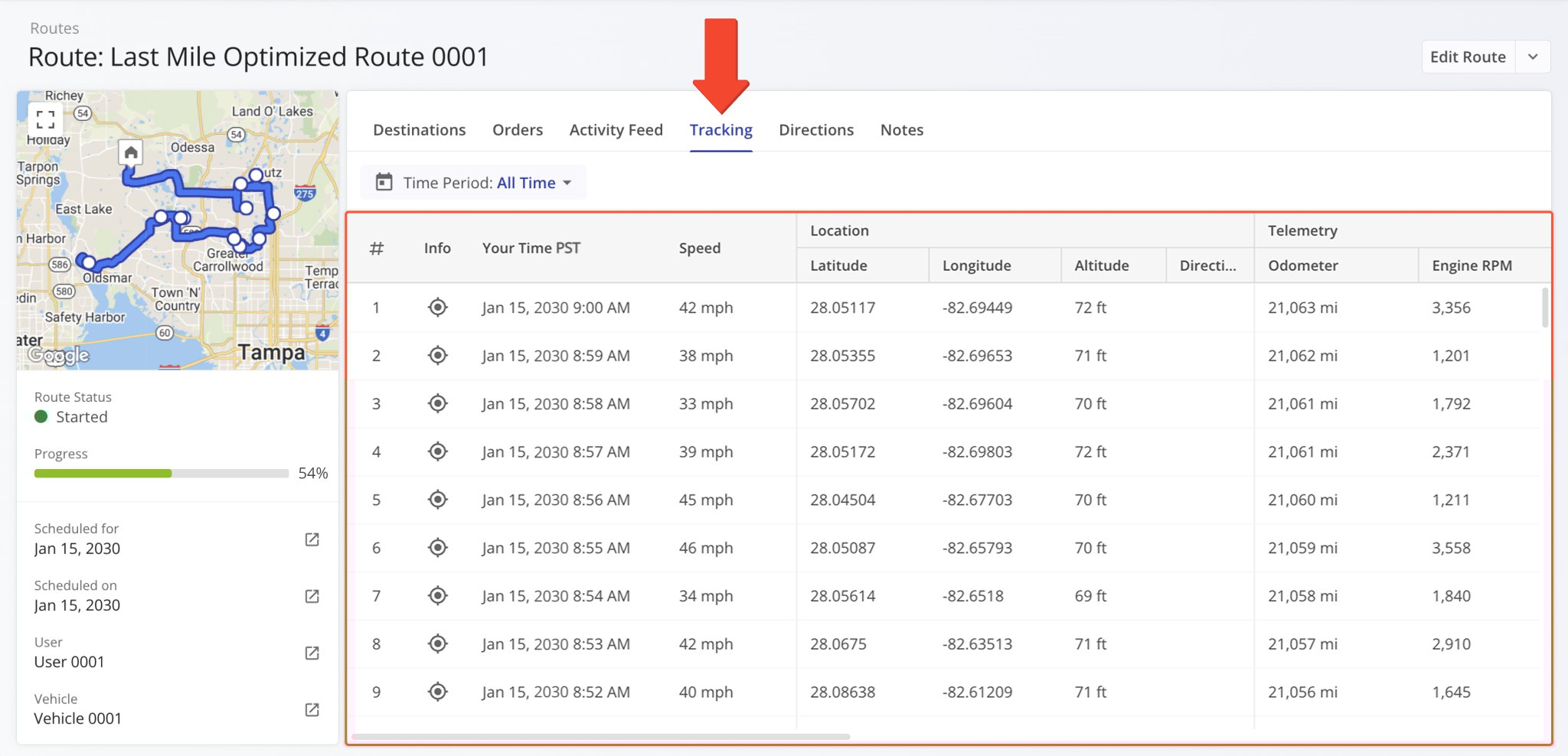Open Scheduled for date external link icon

[x=312, y=539]
